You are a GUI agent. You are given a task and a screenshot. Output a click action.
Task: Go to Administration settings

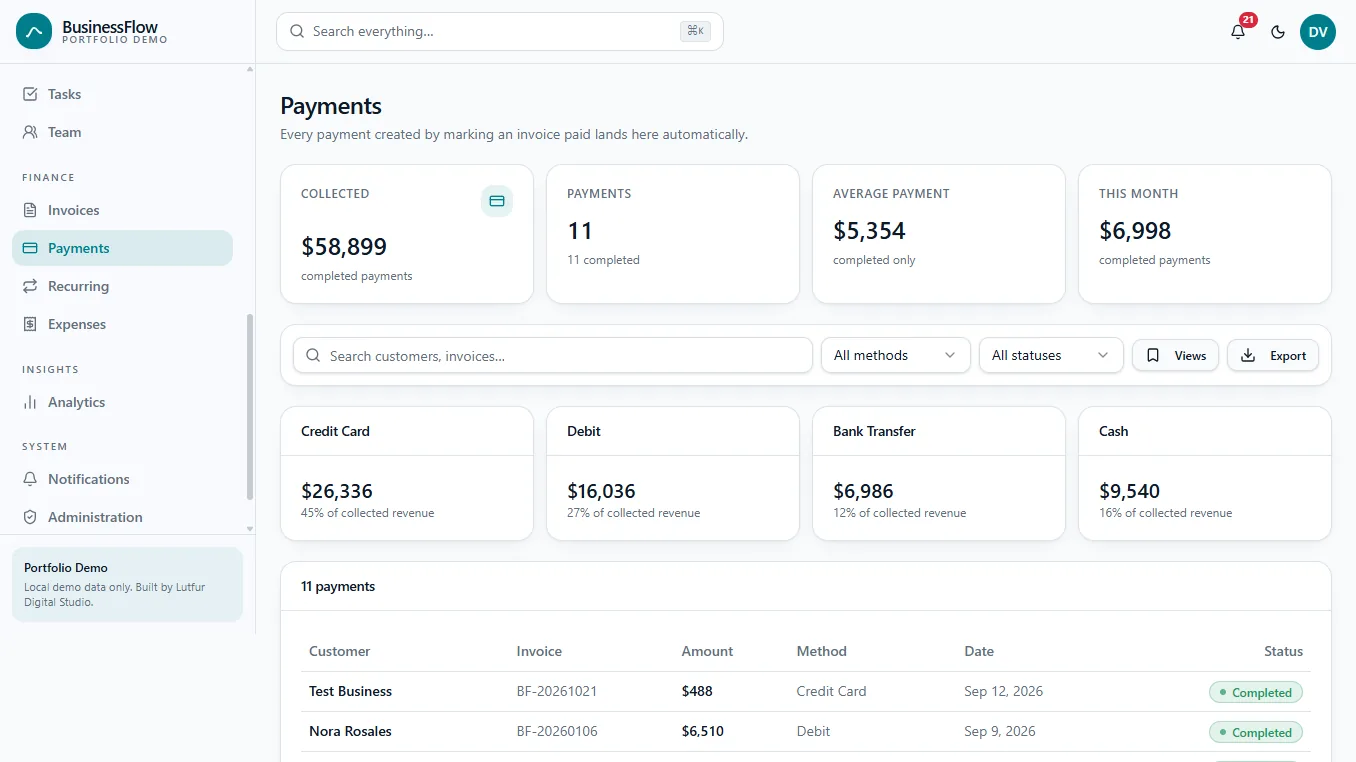point(122,517)
